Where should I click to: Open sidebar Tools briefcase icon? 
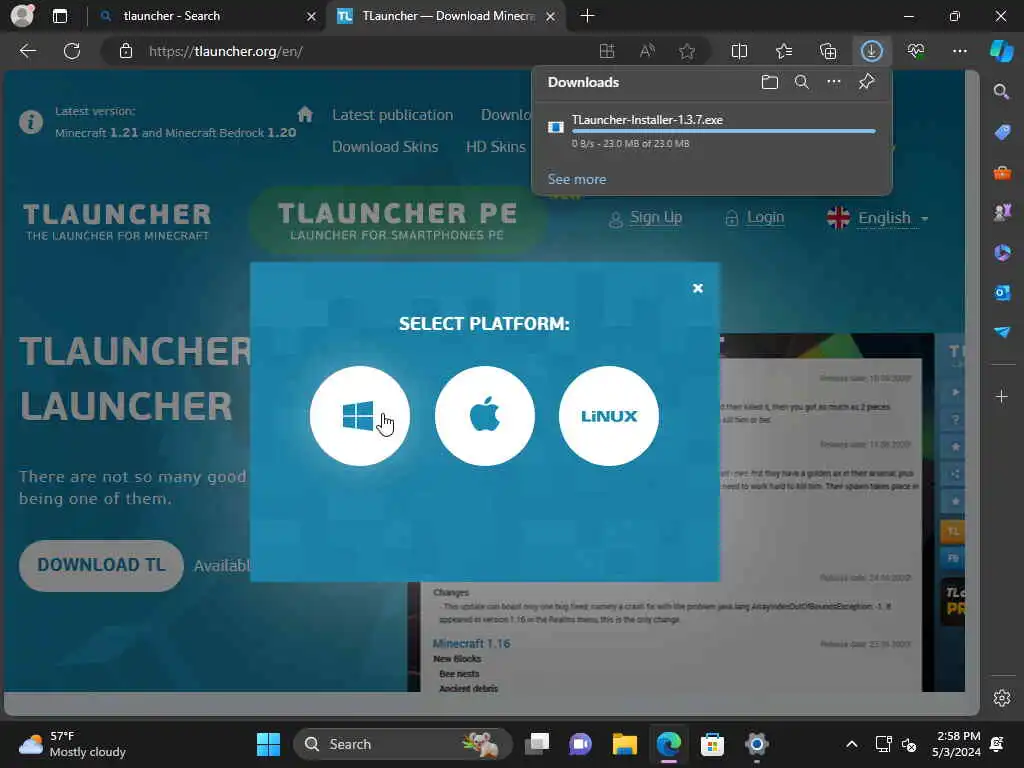[x=1002, y=172]
